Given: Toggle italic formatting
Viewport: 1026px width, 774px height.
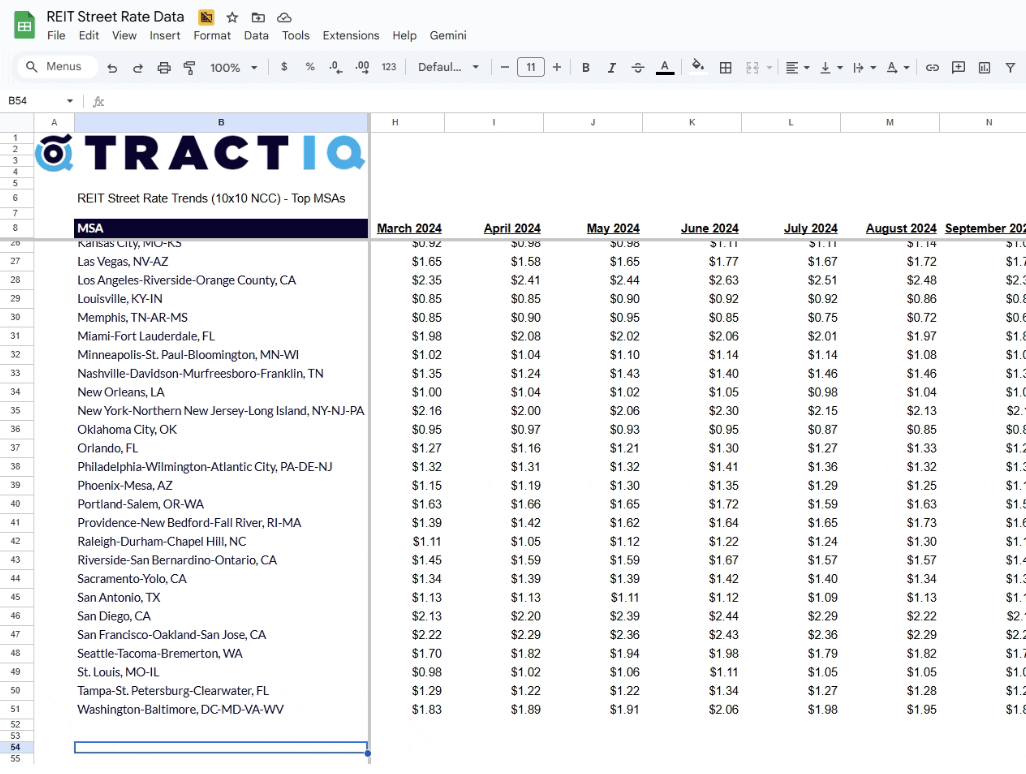Looking at the screenshot, I should [x=612, y=68].
